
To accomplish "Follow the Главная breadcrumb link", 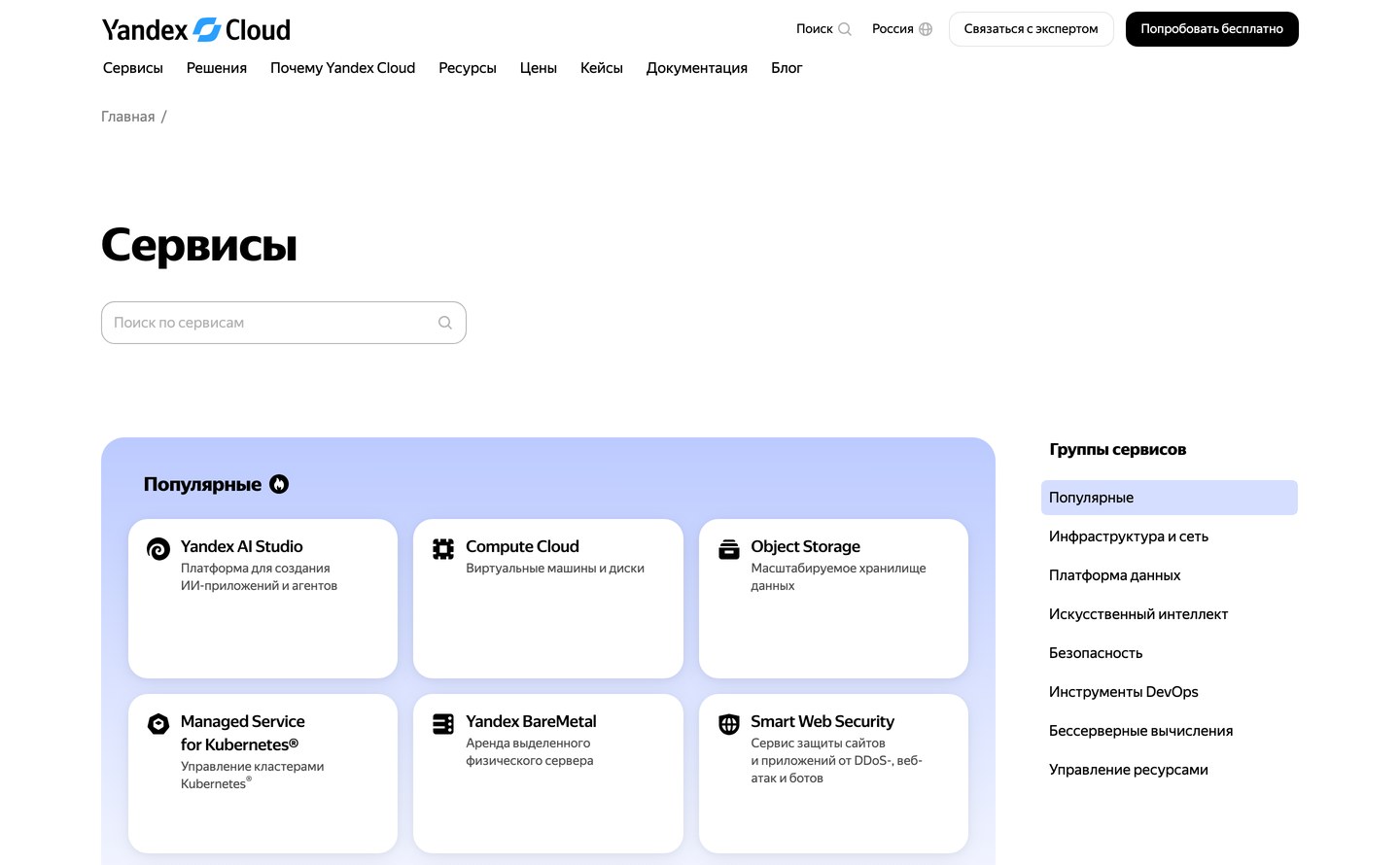I will pyautogui.click(x=128, y=117).
